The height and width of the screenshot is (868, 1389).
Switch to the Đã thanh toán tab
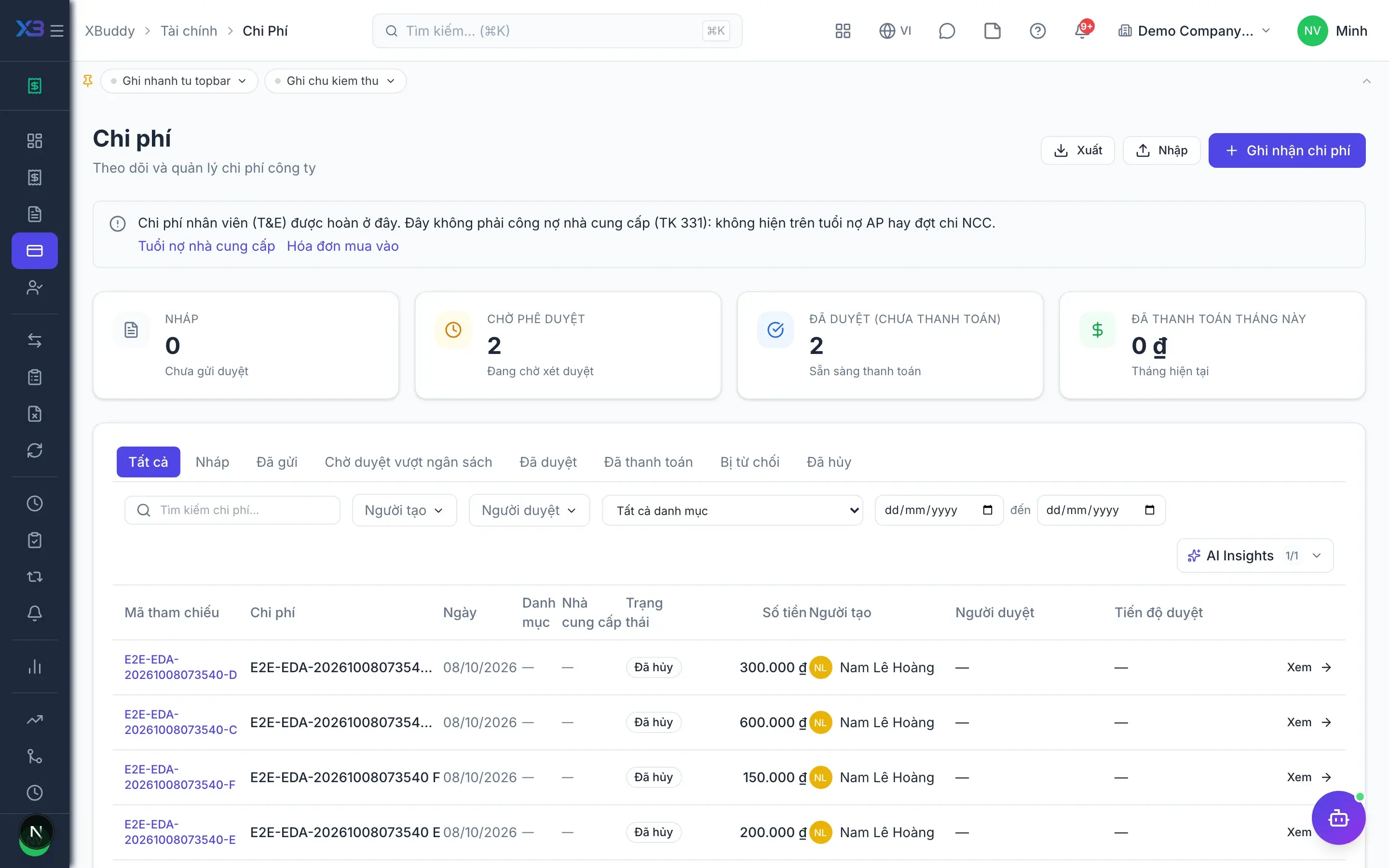pos(648,461)
